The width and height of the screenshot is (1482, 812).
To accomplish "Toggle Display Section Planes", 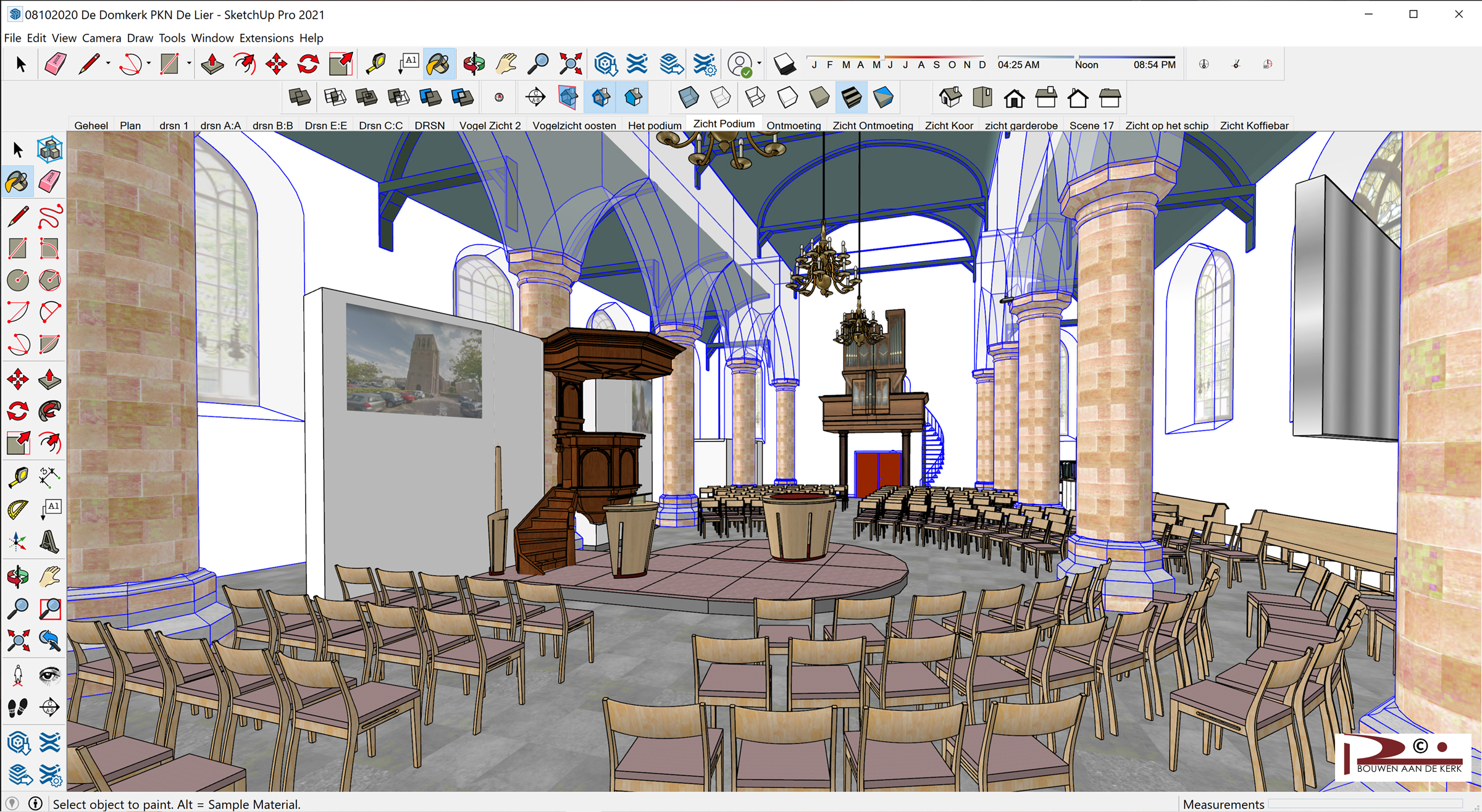I will tap(568, 98).
